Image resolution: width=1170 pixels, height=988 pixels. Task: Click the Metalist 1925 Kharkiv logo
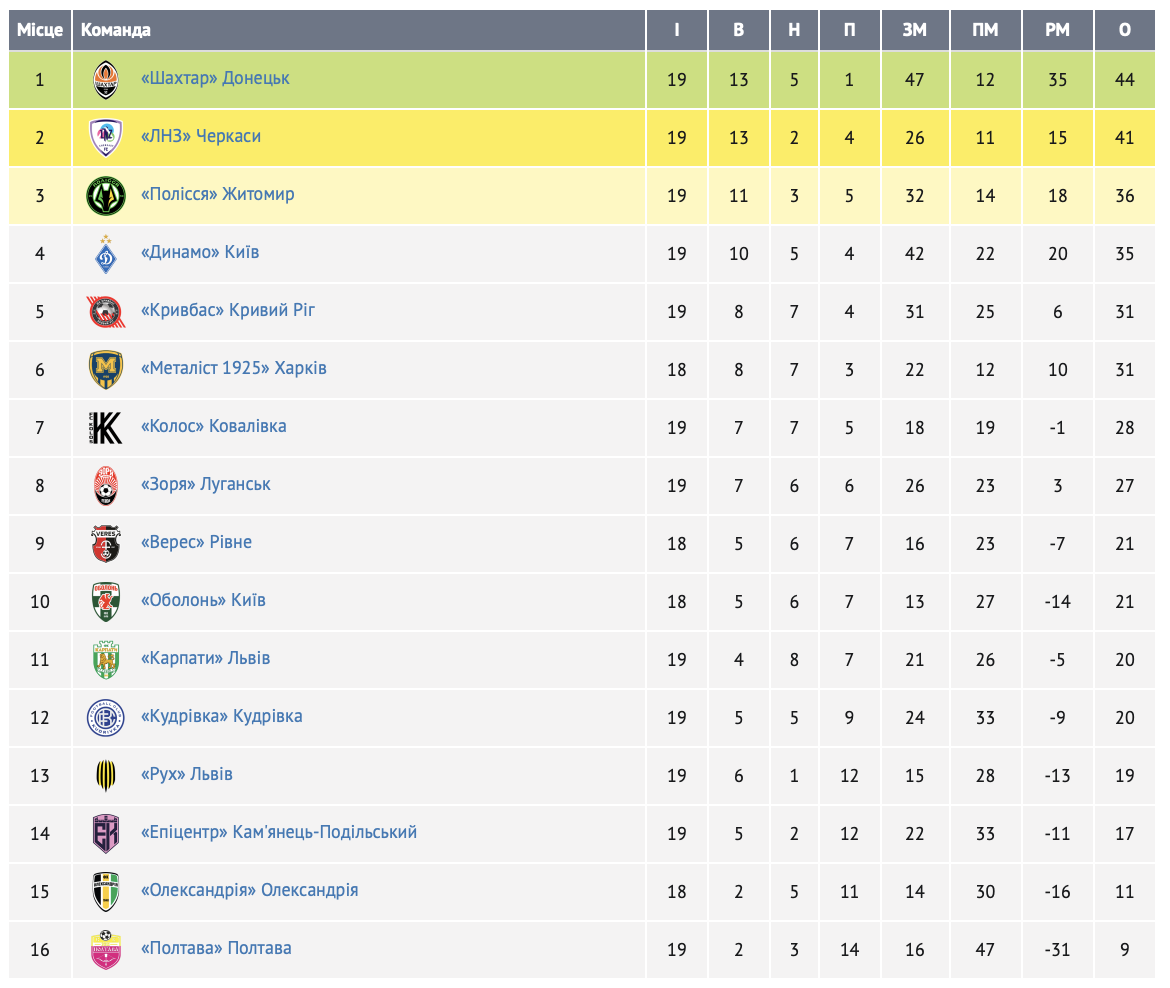[x=106, y=369]
